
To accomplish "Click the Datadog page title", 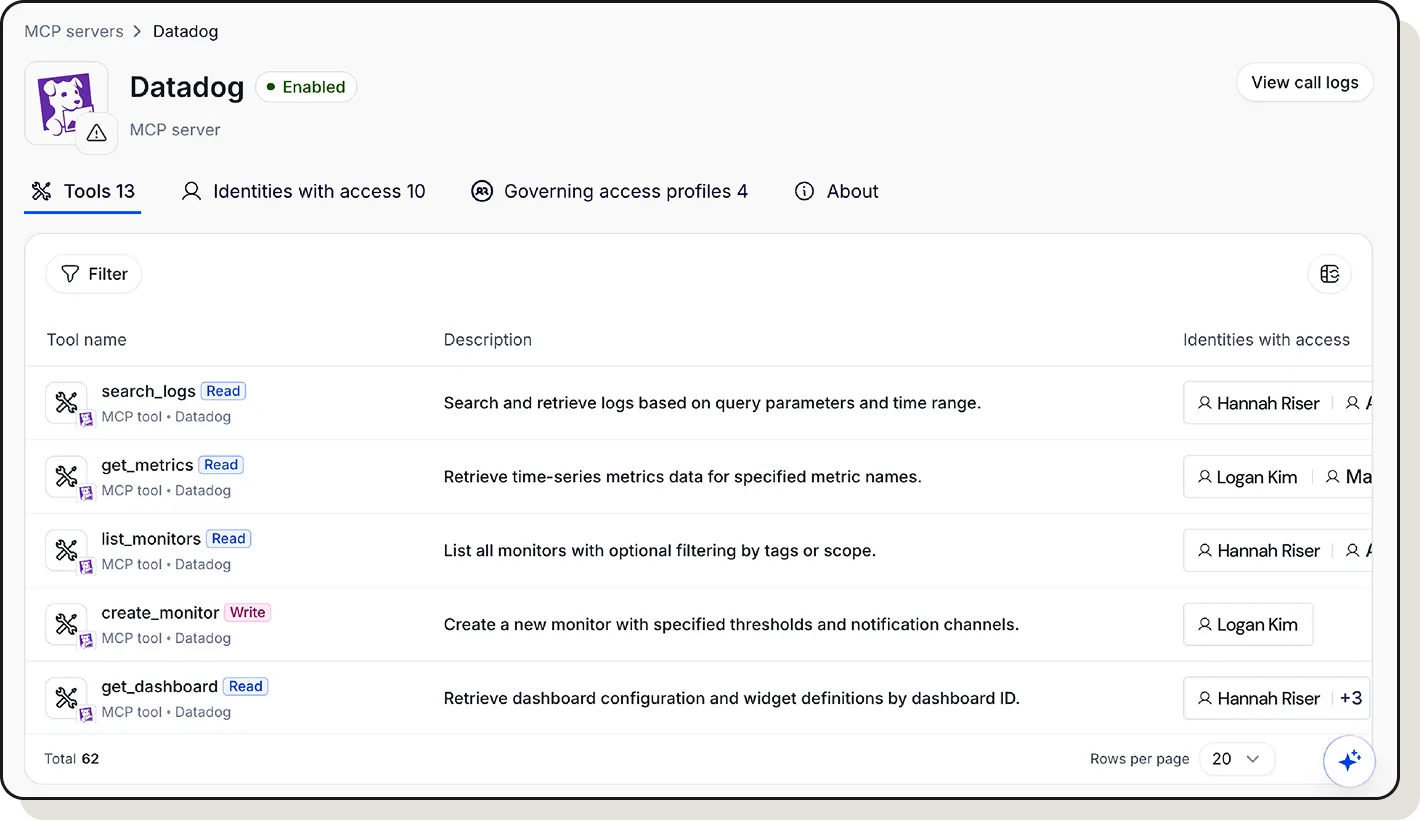I will [187, 87].
